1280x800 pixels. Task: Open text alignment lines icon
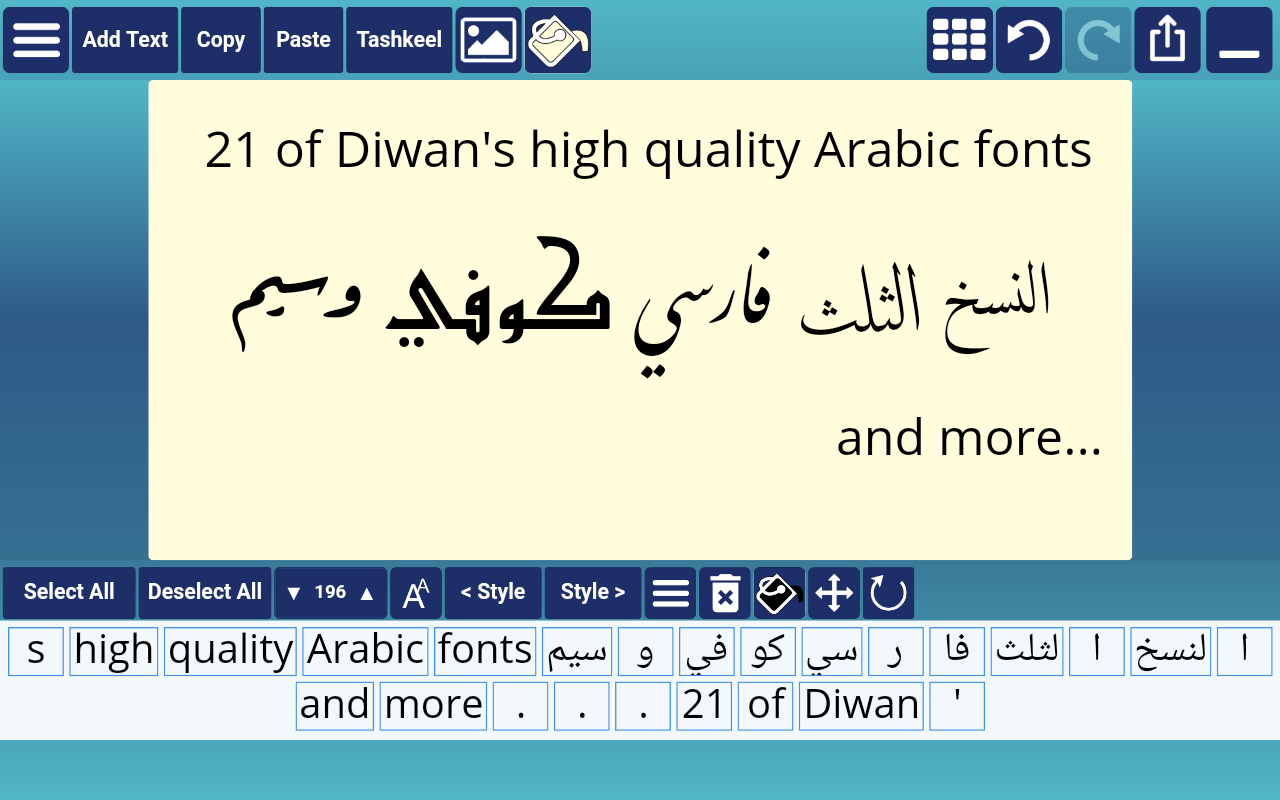pyautogui.click(x=671, y=593)
